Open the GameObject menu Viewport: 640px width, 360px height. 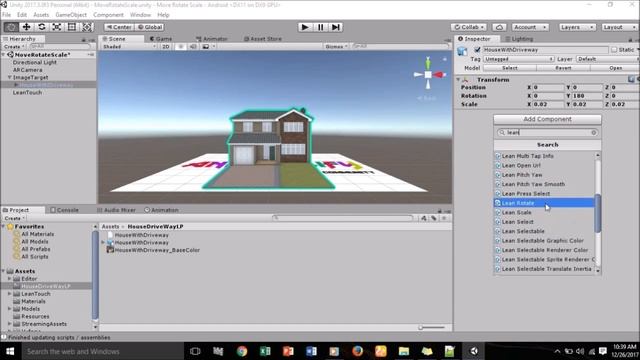(x=71, y=15)
